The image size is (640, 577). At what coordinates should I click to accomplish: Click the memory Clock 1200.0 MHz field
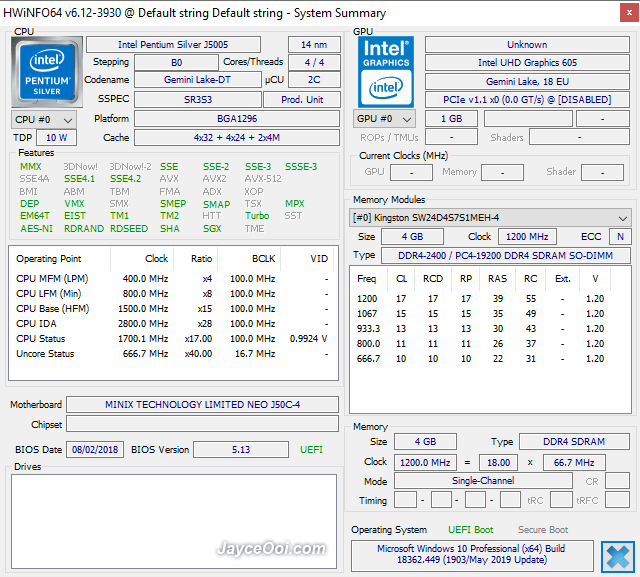pyautogui.click(x=425, y=463)
